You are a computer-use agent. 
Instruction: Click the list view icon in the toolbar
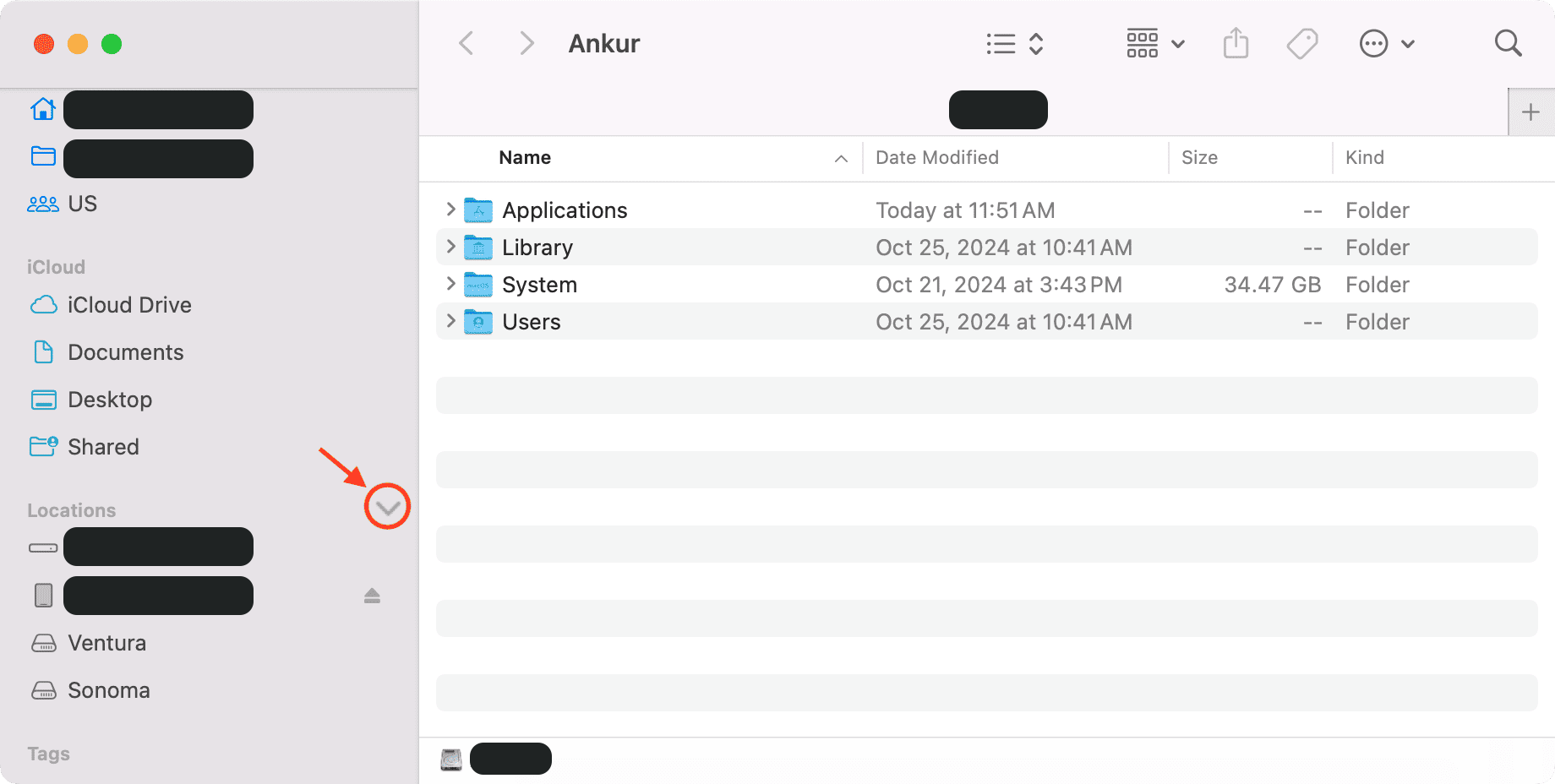coord(1000,43)
